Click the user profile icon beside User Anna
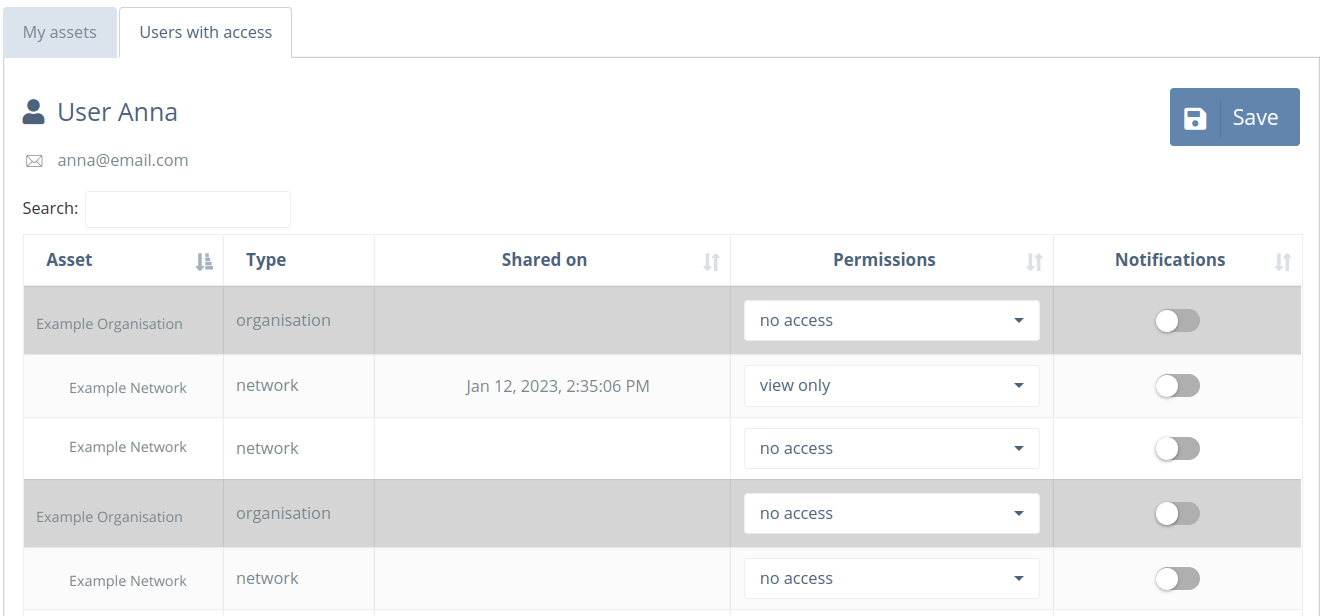Viewport: 1331px width, 616px height. click(x=34, y=112)
